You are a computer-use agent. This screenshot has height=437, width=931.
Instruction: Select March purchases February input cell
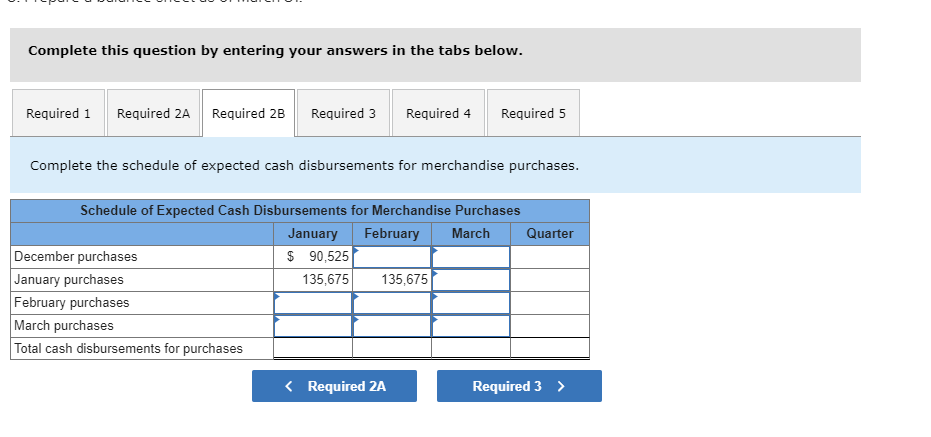click(x=392, y=325)
